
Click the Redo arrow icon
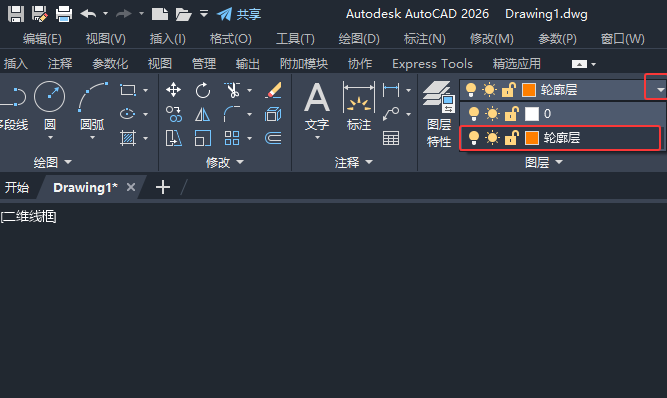click(124, 14)
